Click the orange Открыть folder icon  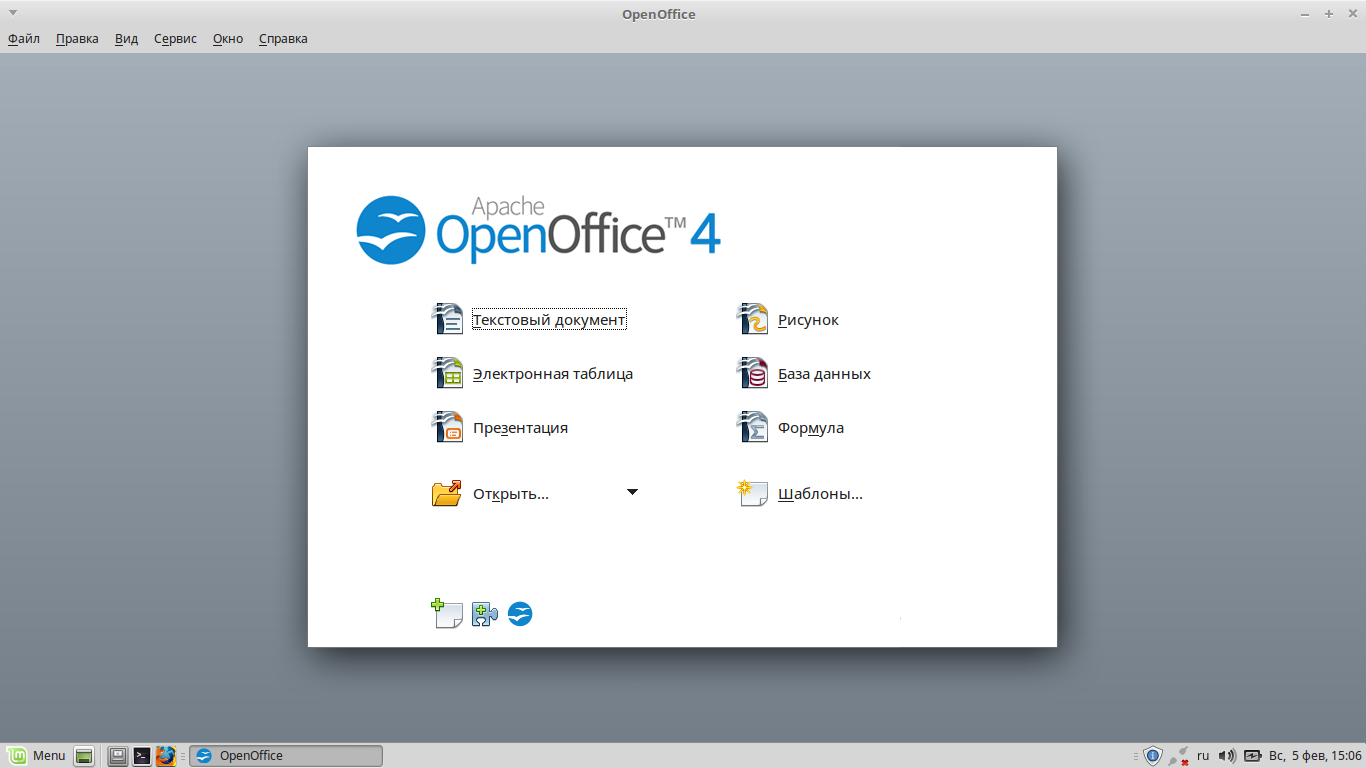448,491
